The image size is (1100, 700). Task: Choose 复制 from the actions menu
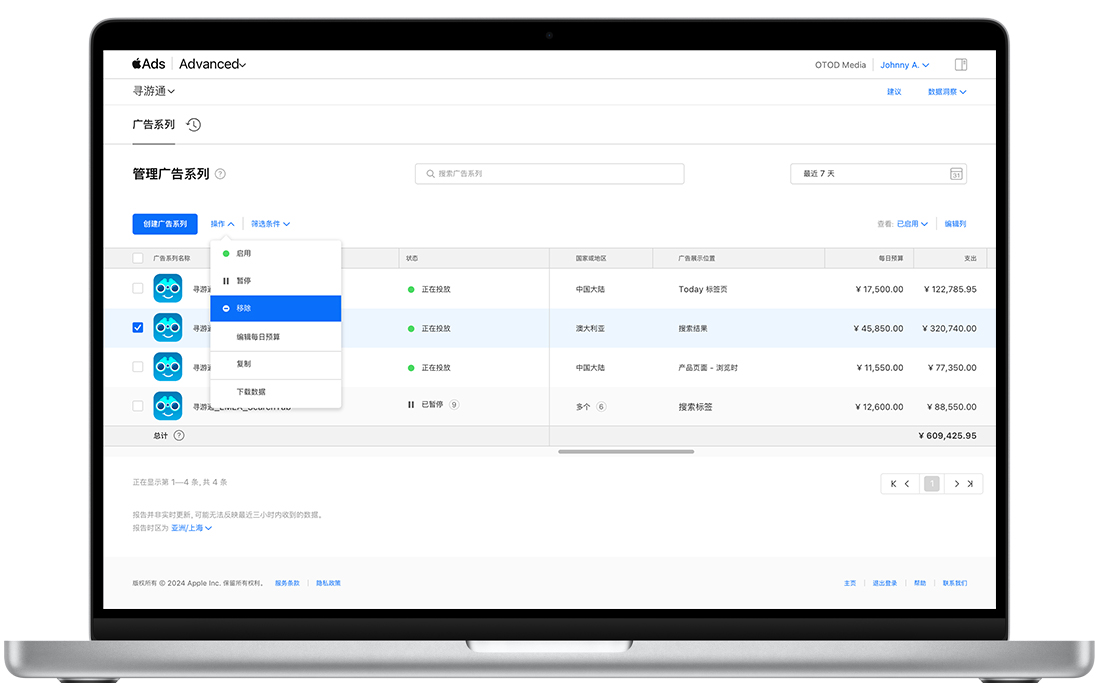276,364
